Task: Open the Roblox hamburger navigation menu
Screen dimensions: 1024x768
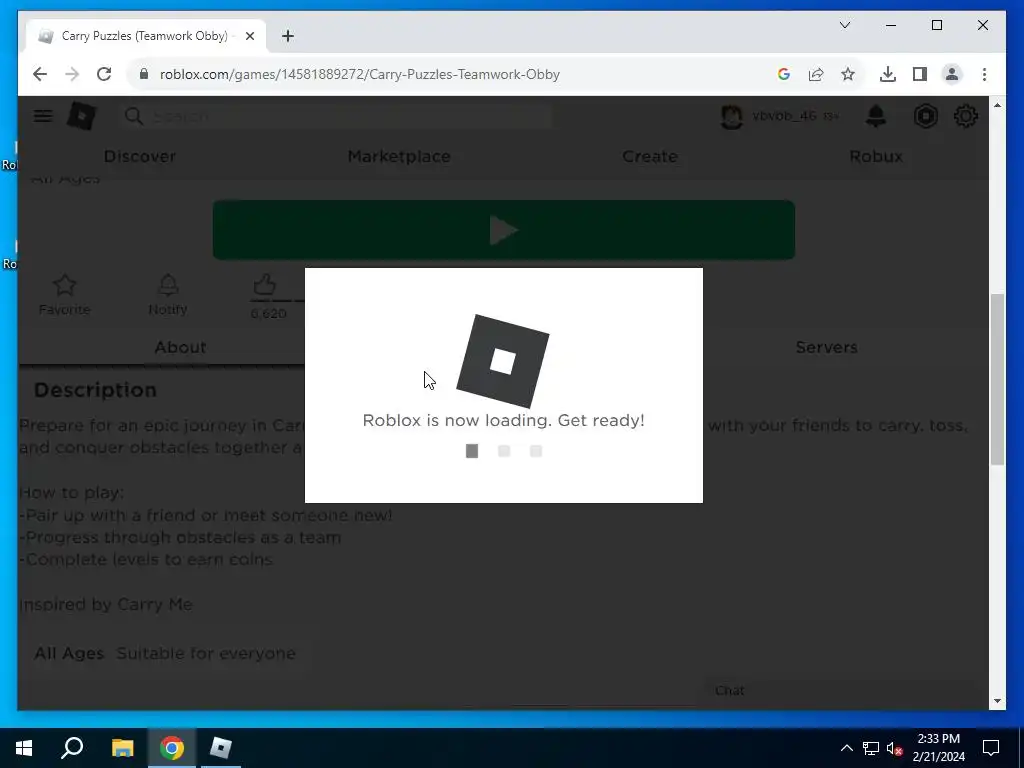Action: click(43, 116)
